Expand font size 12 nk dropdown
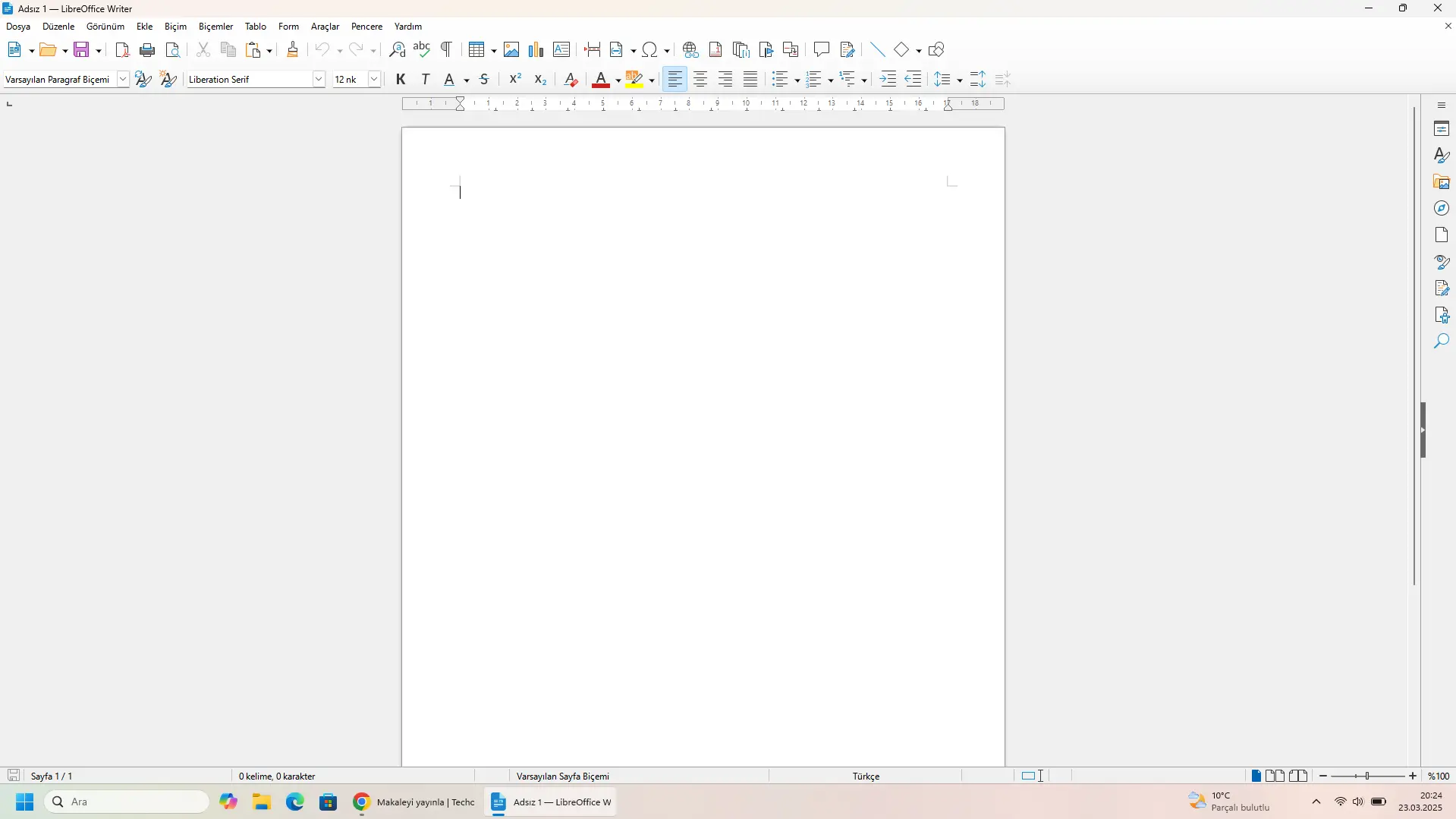 click(x=374, y=80)
